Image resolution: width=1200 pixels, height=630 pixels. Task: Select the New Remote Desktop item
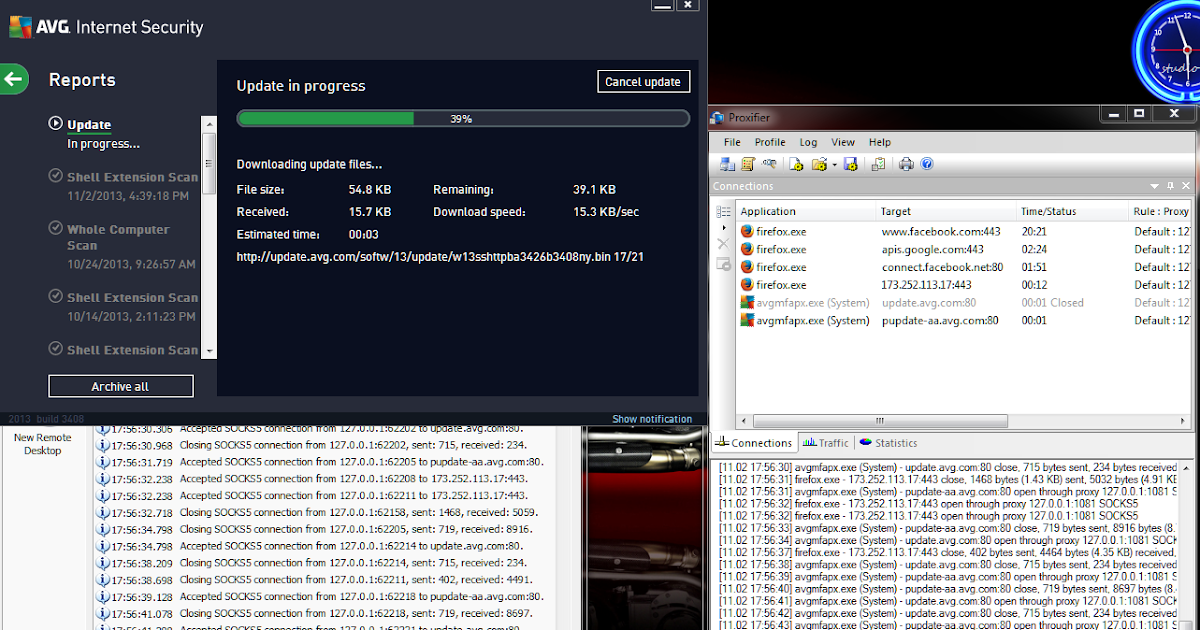43,444
